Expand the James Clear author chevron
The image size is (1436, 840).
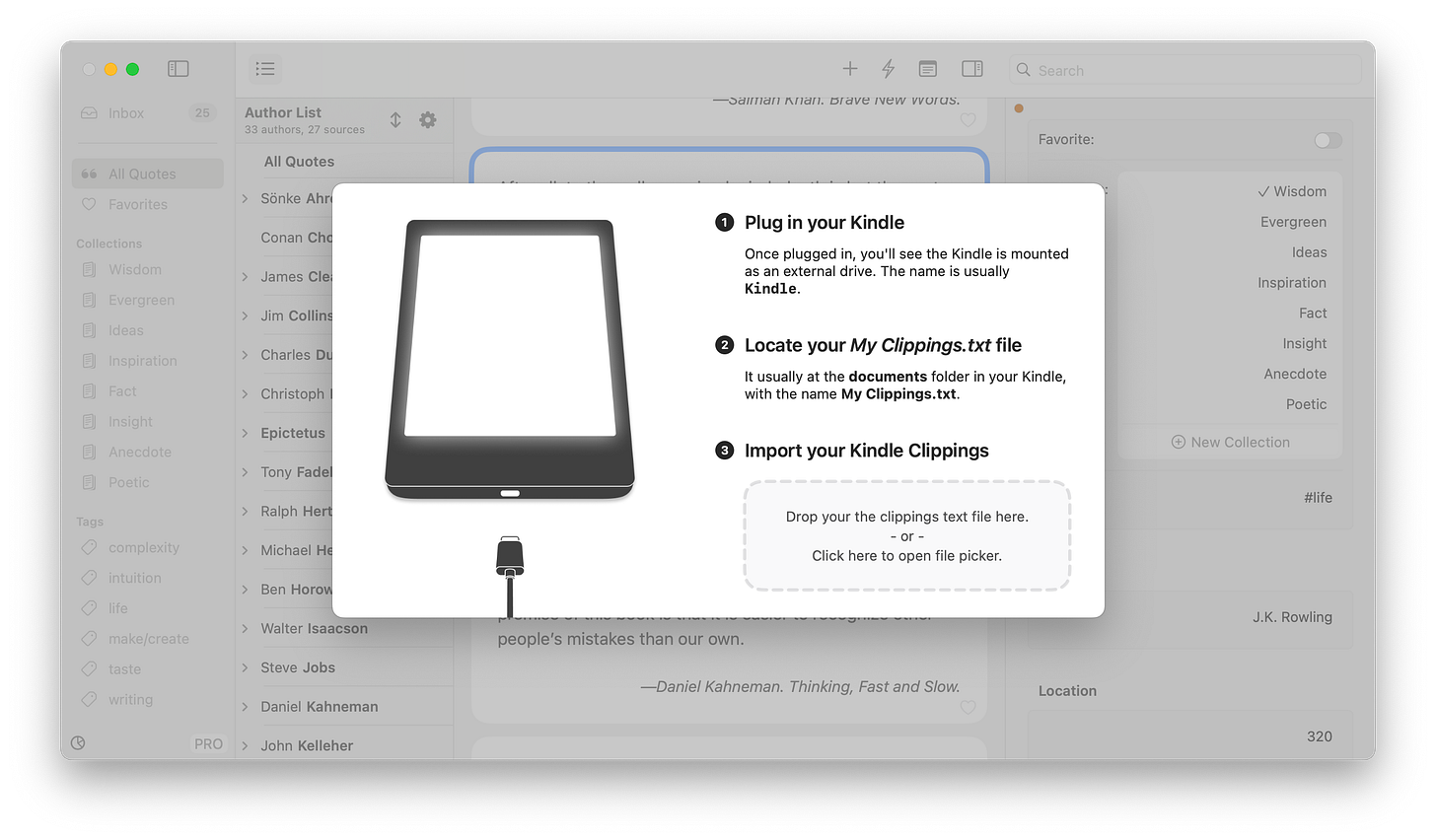pyautogui.click(x=246, y=277)
